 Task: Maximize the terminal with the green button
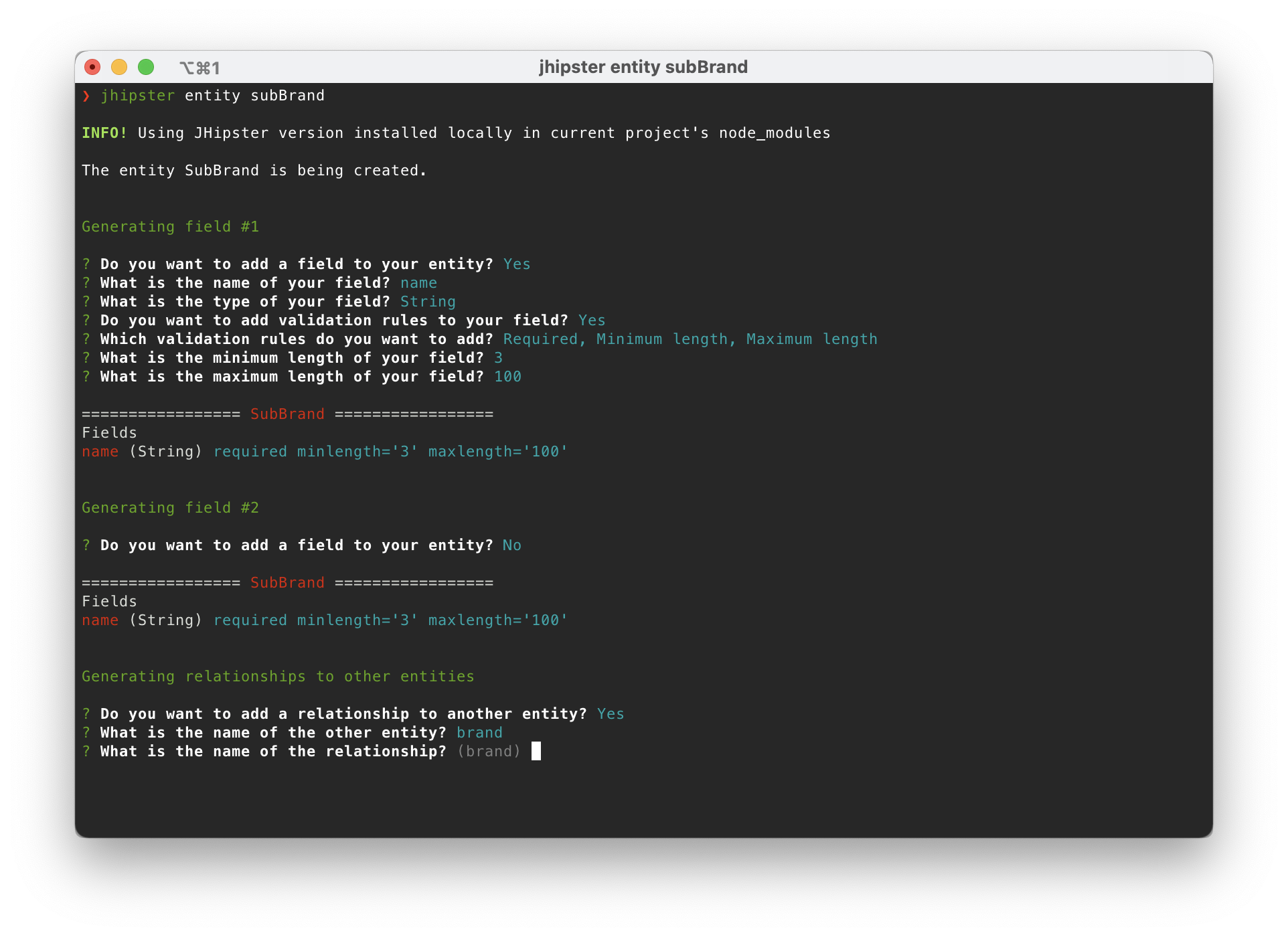pyautogui.click(x=146, y=67)
